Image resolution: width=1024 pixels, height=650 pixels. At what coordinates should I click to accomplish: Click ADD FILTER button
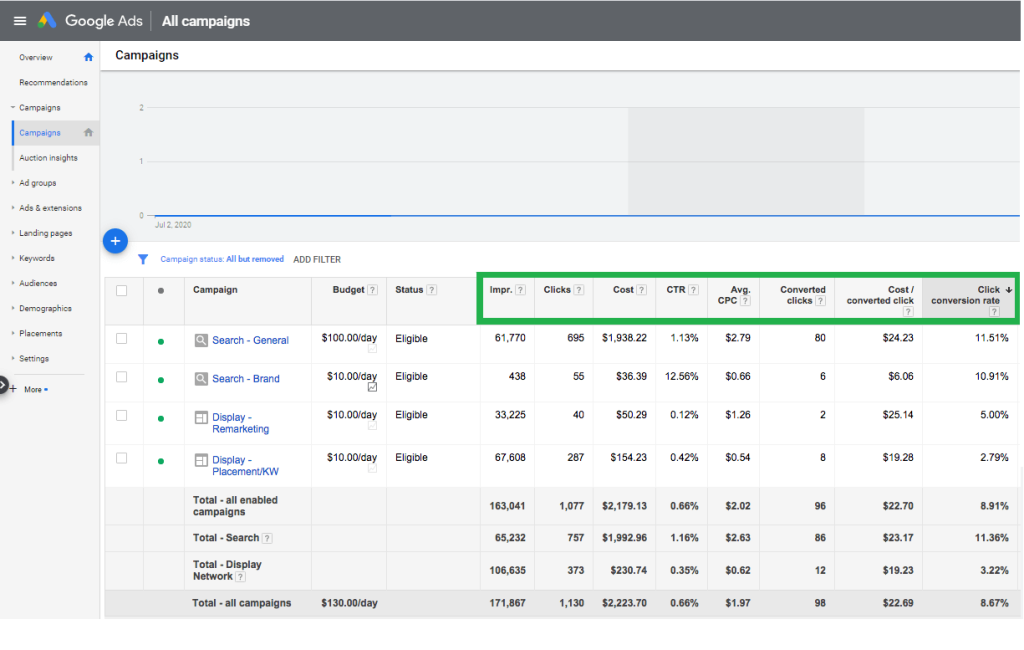[317, 259]
